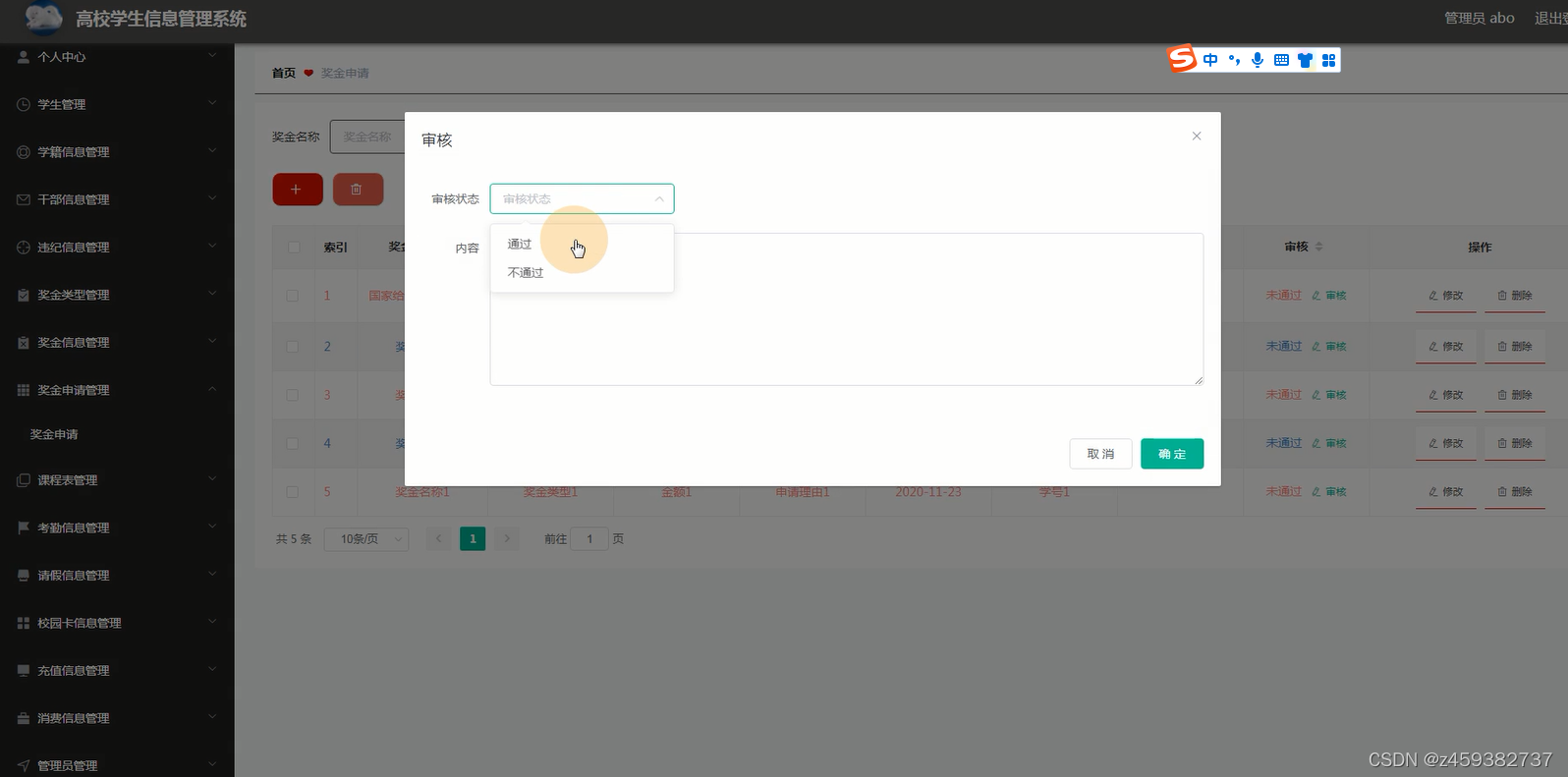Click the 充值信息管理 sidebar icon
The height and width of the screenshot is (777, 1568).
24,670
